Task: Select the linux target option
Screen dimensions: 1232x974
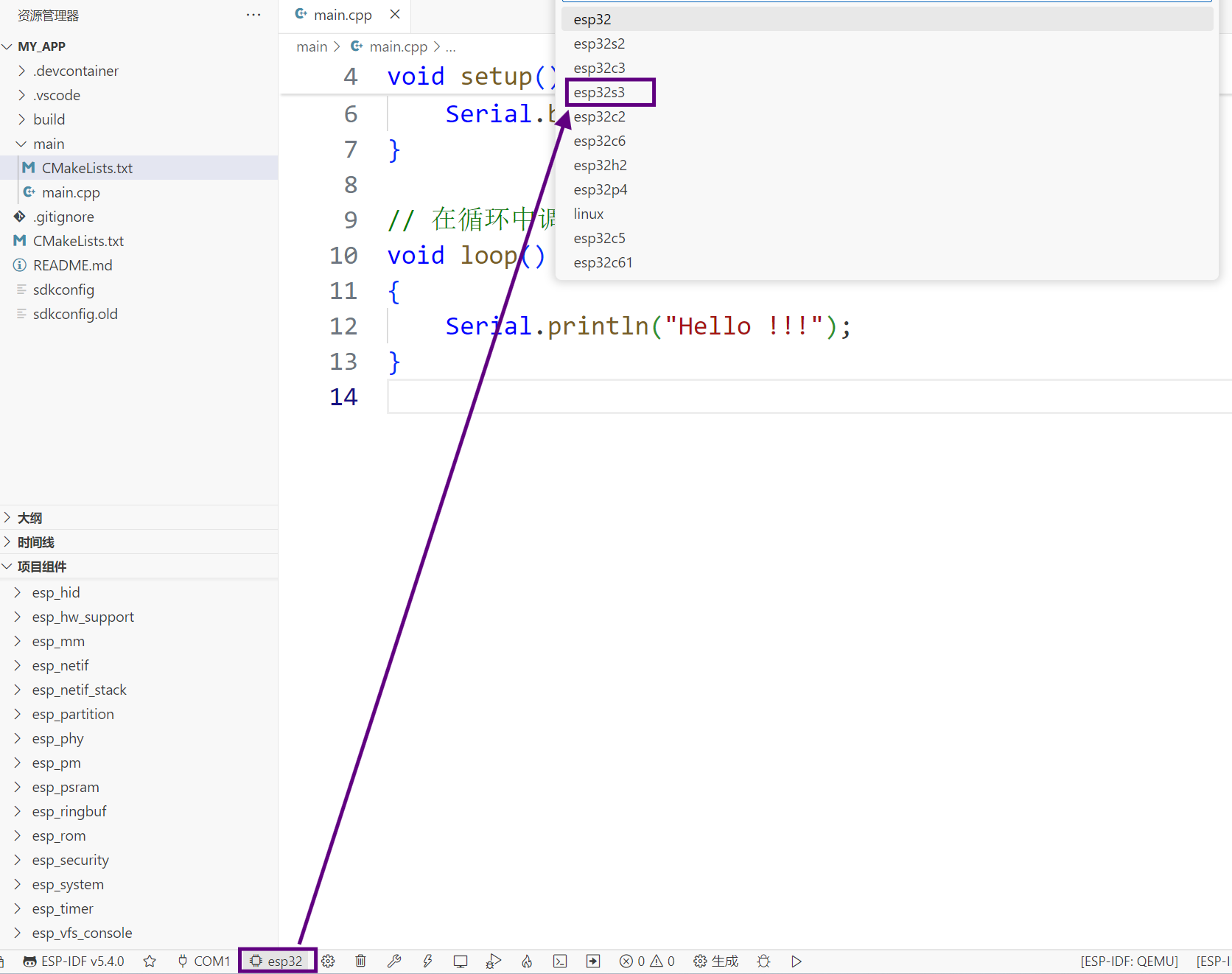Action: pyautogui.click(x=589, y=214)
